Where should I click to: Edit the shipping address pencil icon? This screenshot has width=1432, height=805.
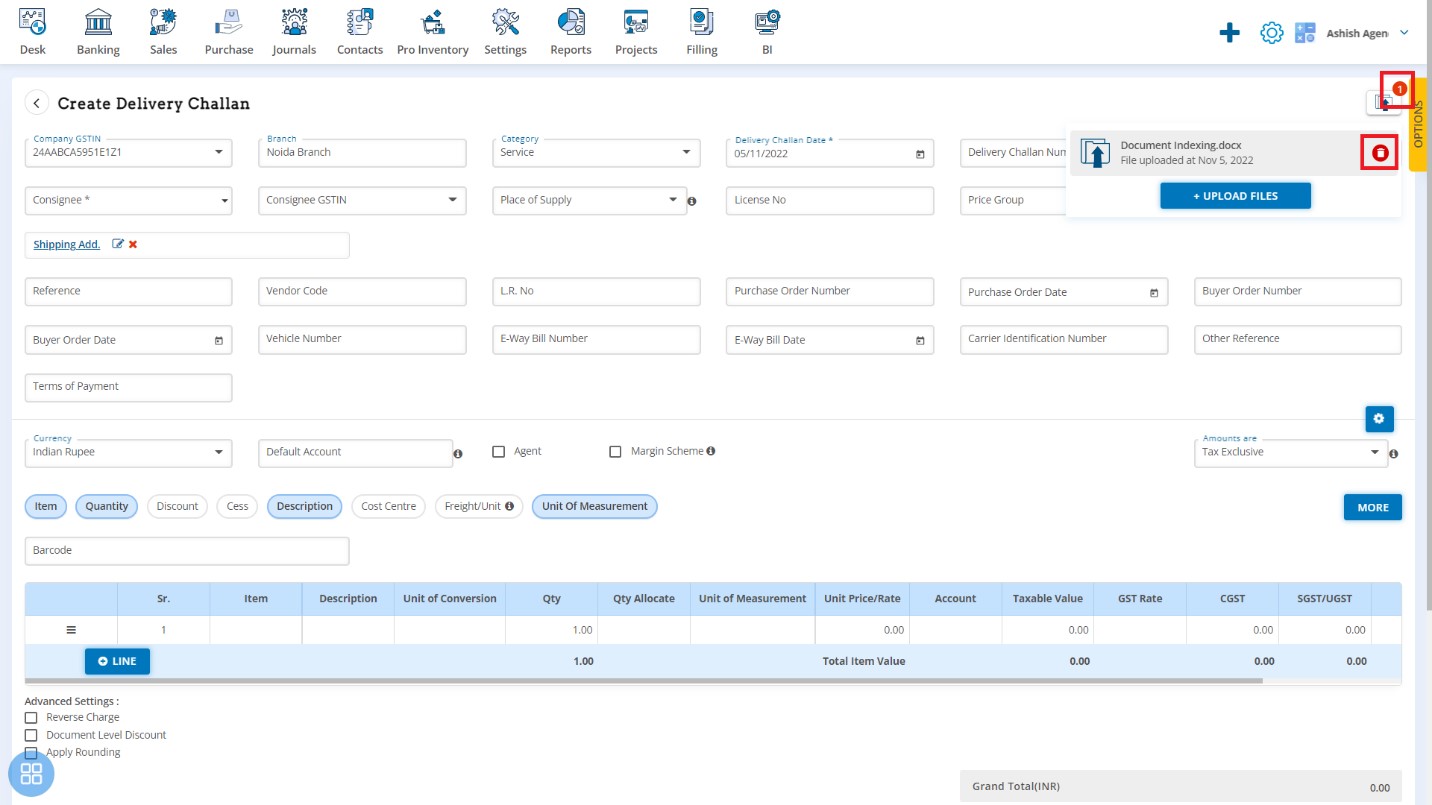118,244
